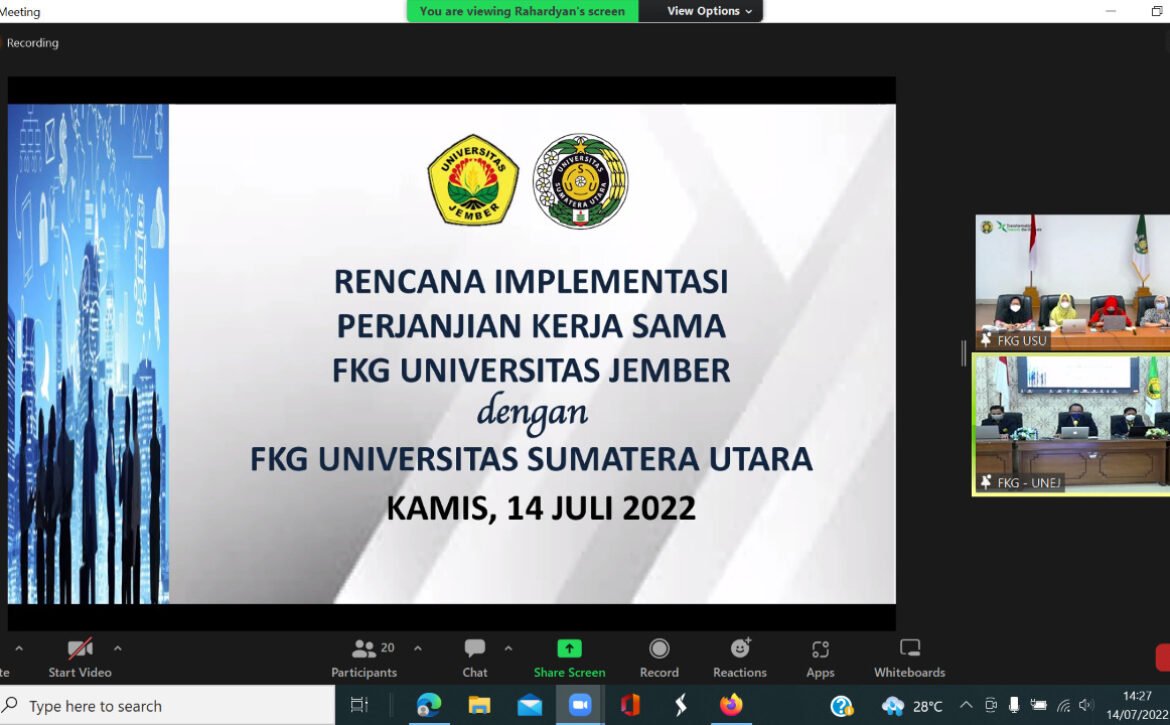Open the Reactions menu
1170x725 pixels.
739,658
